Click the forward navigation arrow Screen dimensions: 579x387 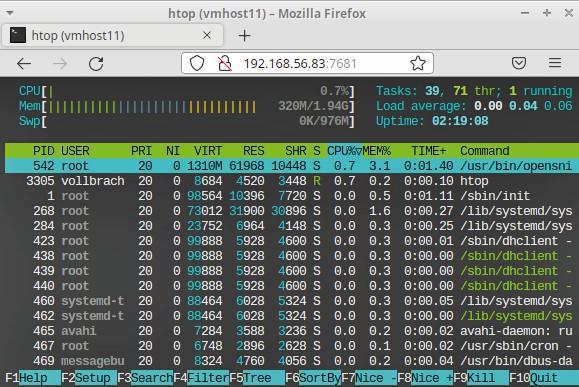coord(60,64)
